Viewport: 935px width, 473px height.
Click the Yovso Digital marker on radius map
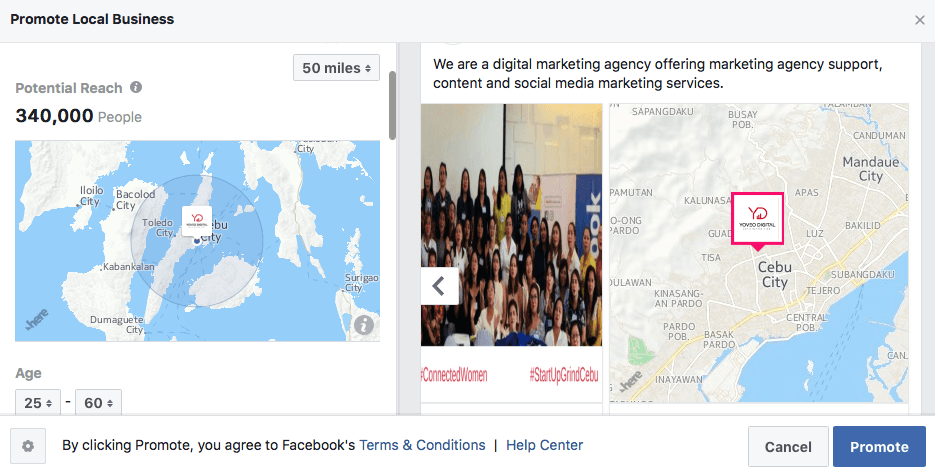click(197, 221)
